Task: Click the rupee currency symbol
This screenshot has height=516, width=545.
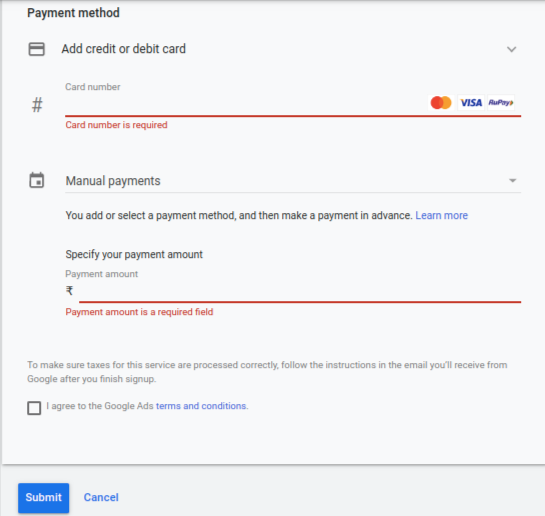Action: click(x=70, y=290)
